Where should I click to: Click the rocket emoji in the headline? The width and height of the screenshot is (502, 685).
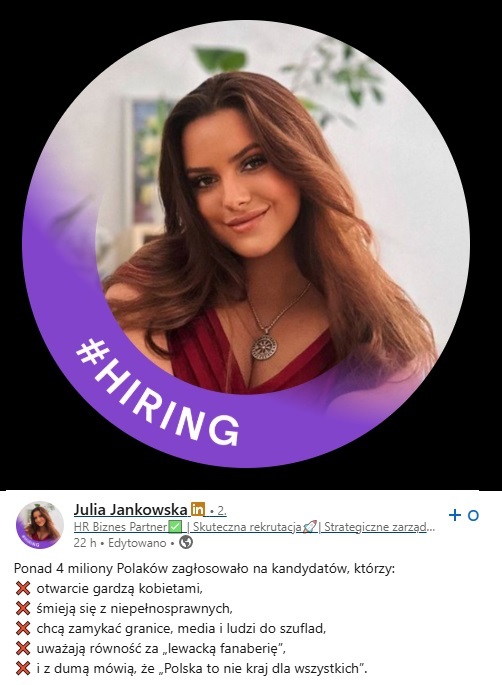pos(310,527)
